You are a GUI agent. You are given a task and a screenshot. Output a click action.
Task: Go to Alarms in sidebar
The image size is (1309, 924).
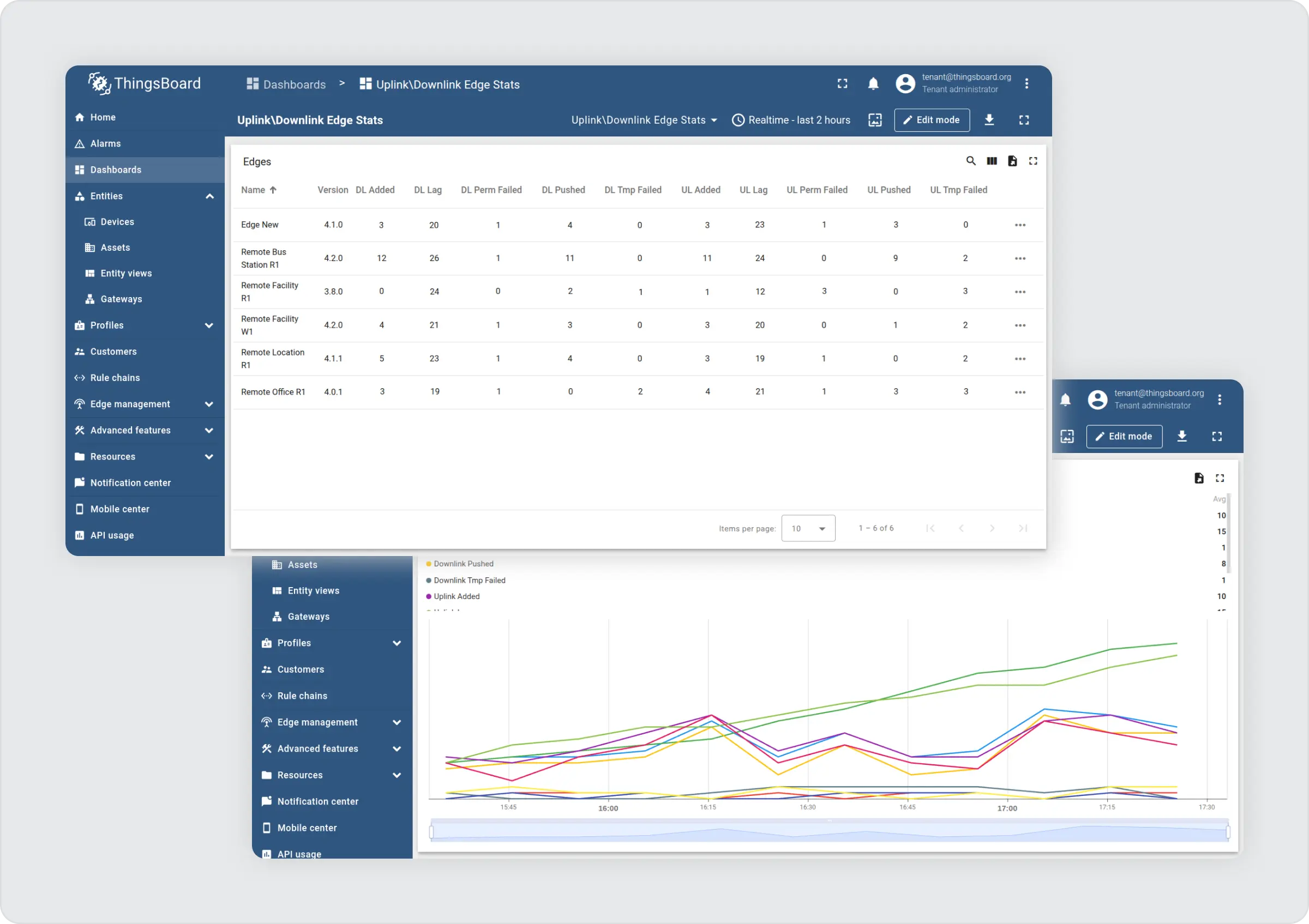[105, 143]
